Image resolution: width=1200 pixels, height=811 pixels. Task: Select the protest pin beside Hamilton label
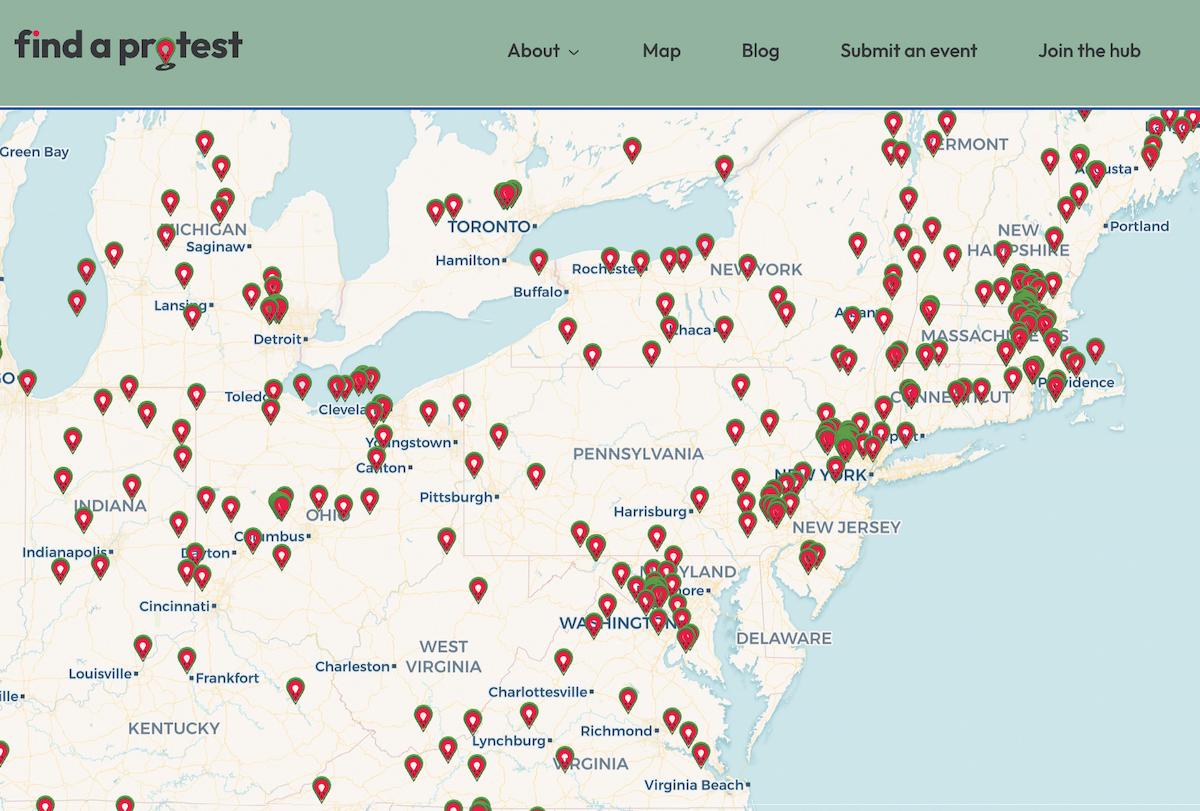point(539,260)
